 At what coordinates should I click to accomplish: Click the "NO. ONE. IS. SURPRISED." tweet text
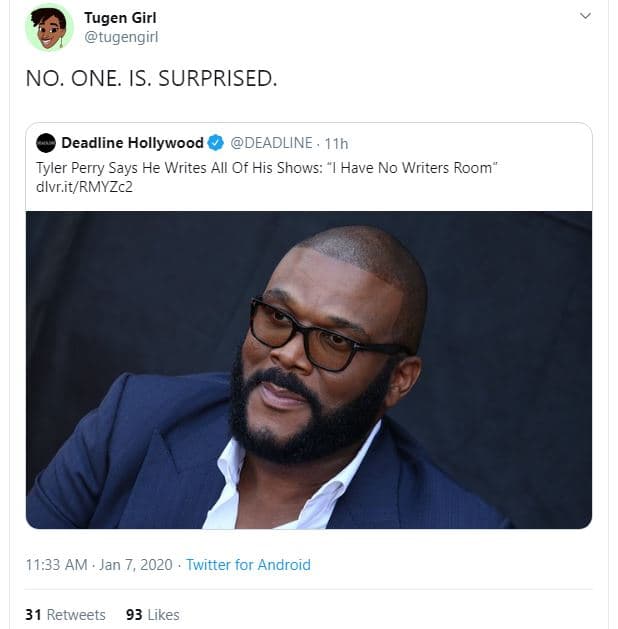[x=151, y=78]
